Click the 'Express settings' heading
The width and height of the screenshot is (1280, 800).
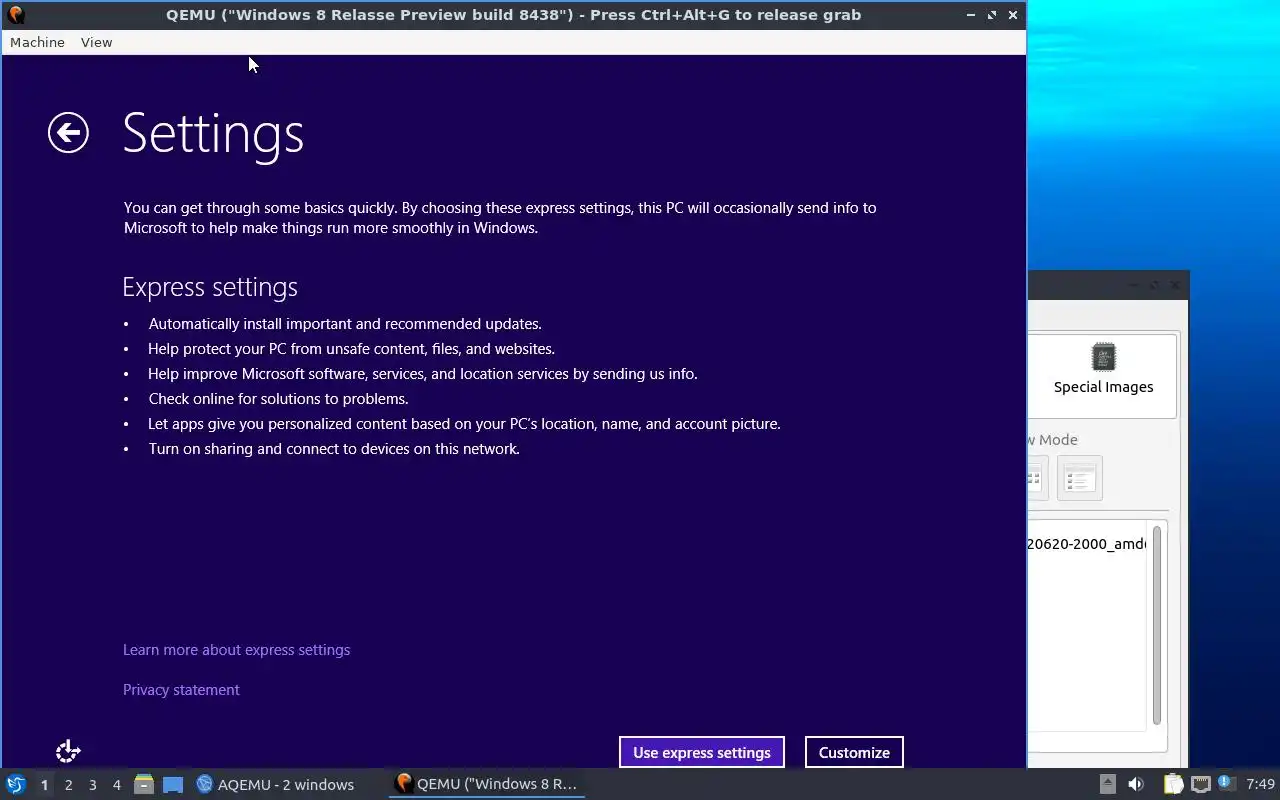click(x=210, y=287)
